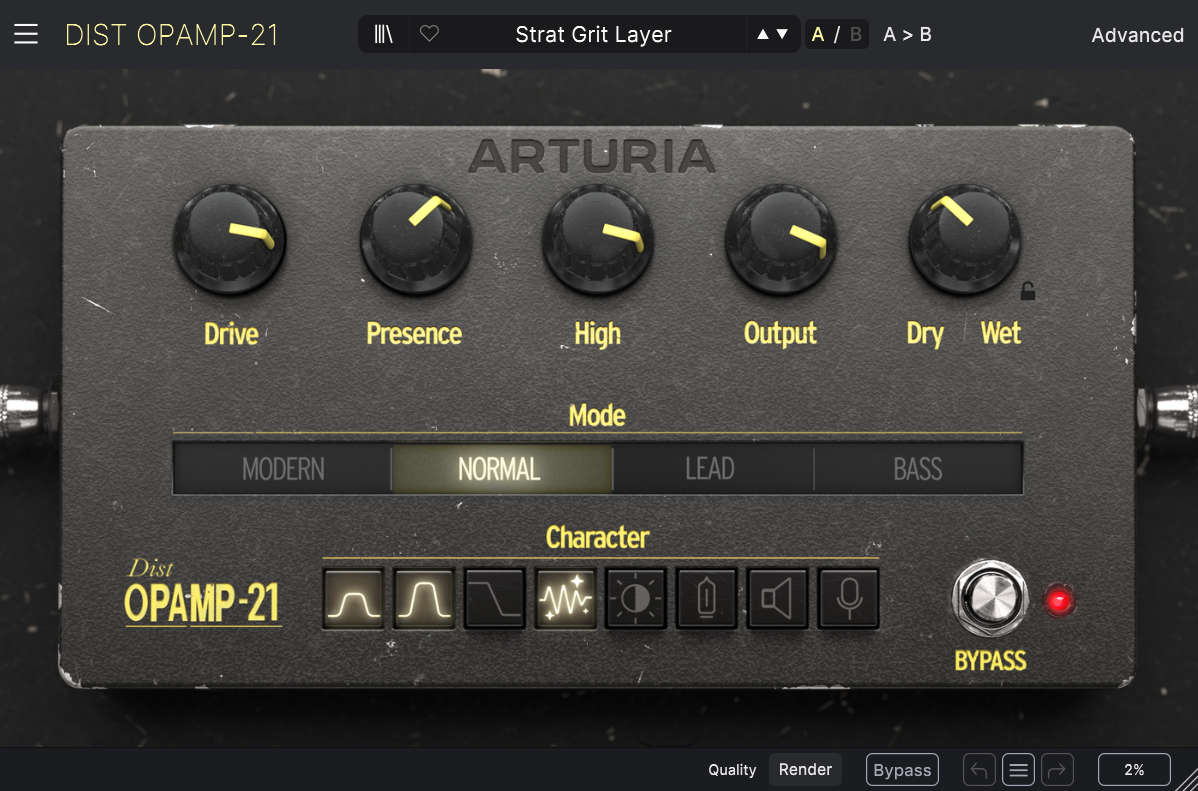Select next preset with down arrow
Screen dimensions: 1198x791
click(x=782, y=34)
